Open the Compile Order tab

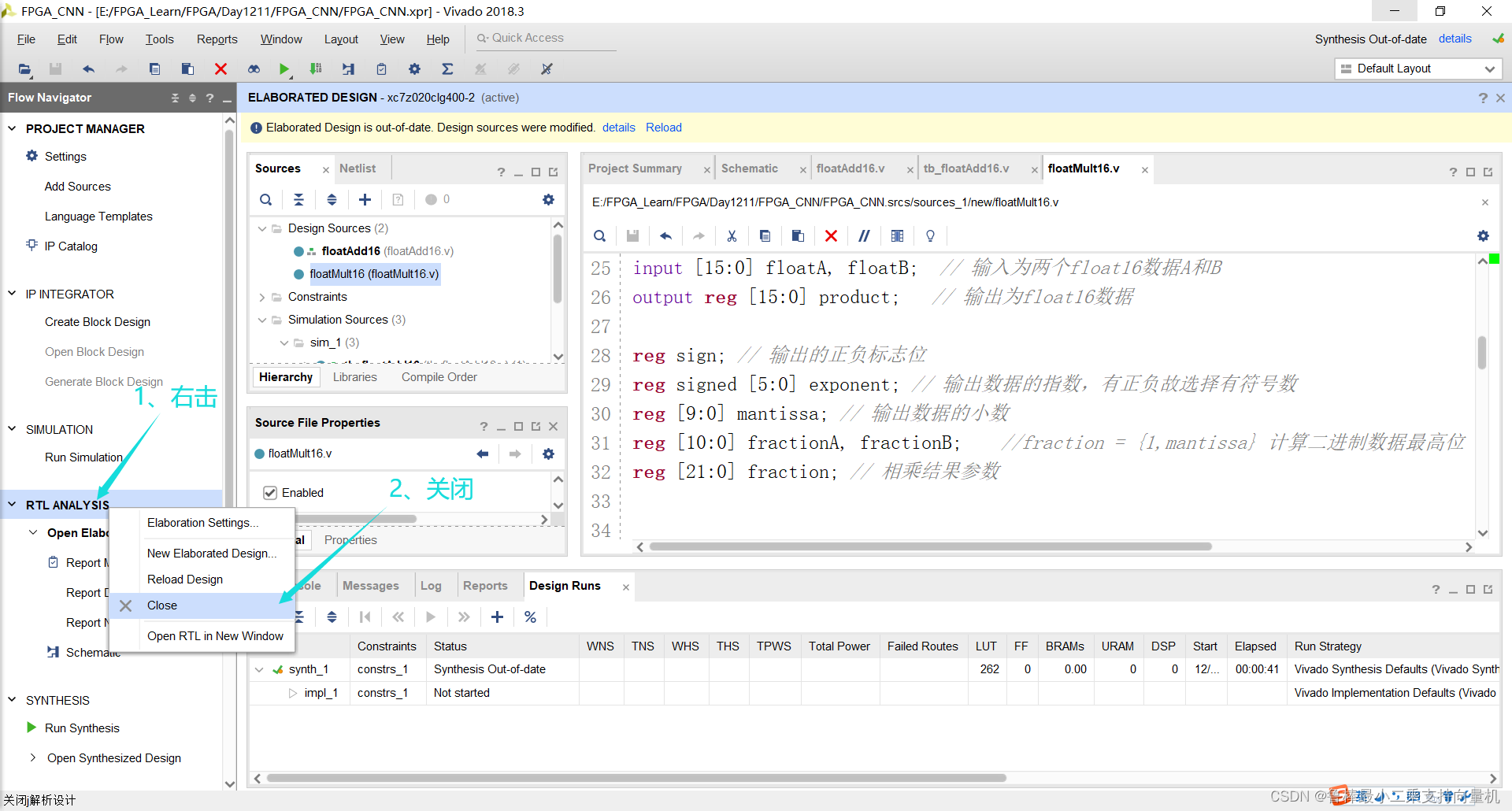[439, 377]
